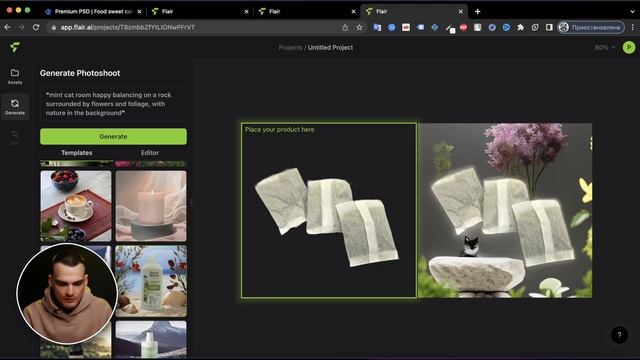Switch to Premium PSD Food sweet tab
640x360 pixels.
pyautogui.click(x=93, y=11)
